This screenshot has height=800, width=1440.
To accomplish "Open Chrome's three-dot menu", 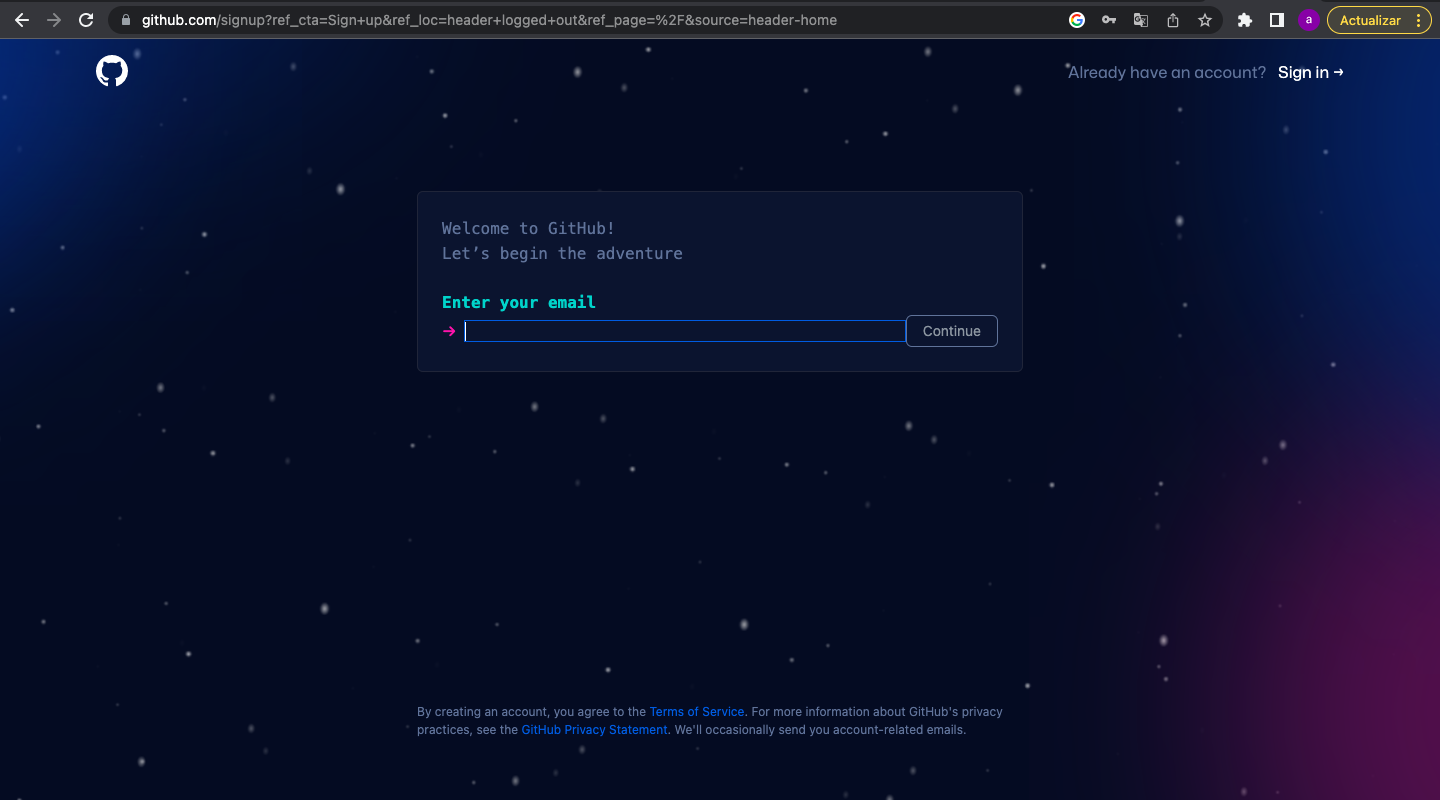I will tap(1418, 20).
